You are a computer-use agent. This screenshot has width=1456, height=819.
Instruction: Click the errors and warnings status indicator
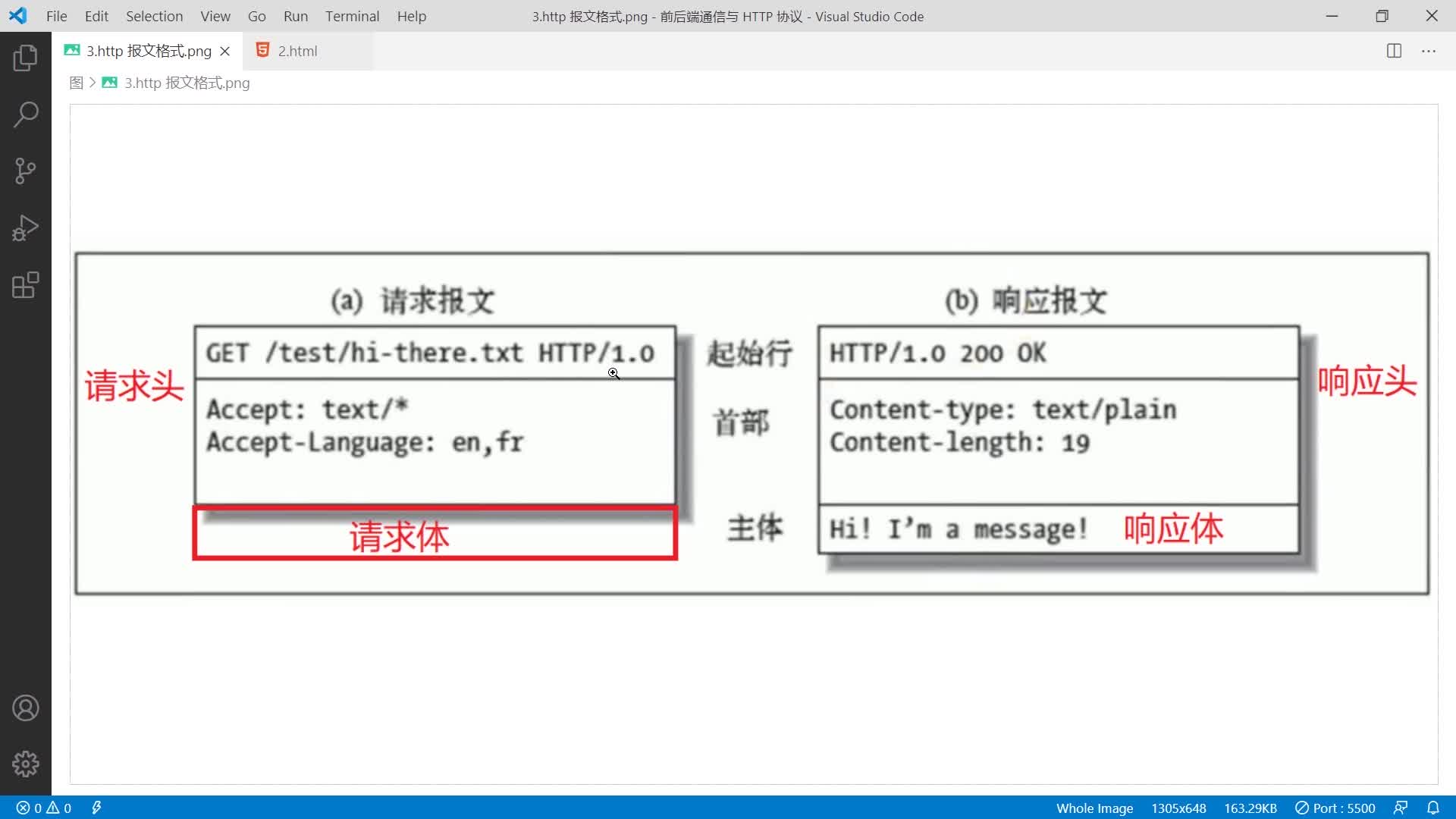(44, 808)
